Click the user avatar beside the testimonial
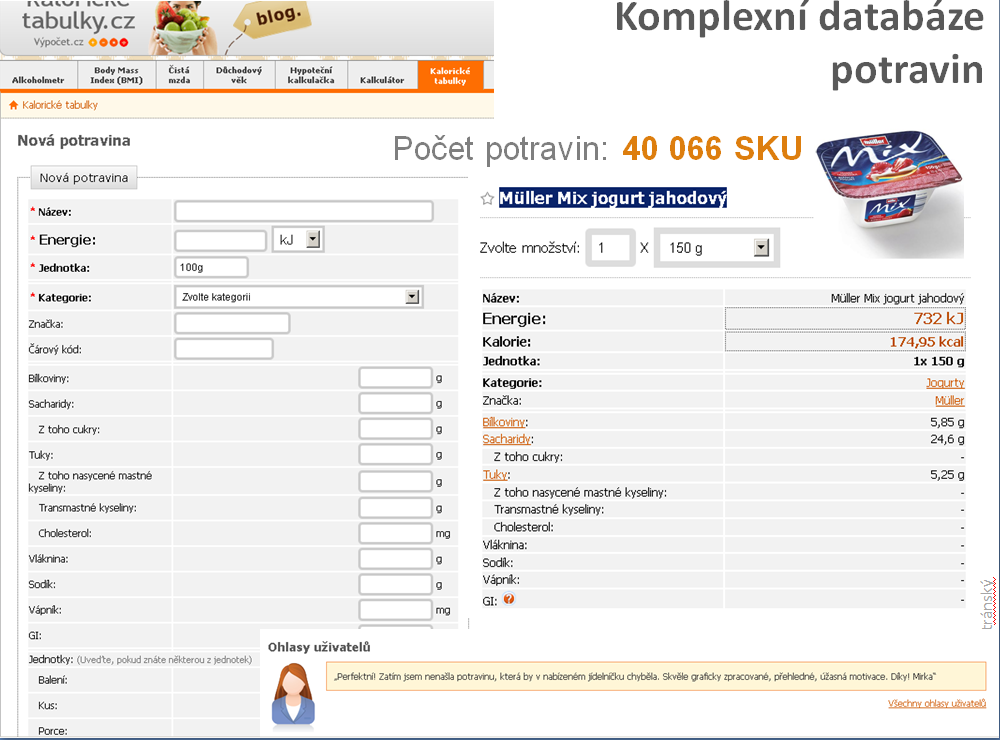The image size is (1000, 740). click(293, 695)
